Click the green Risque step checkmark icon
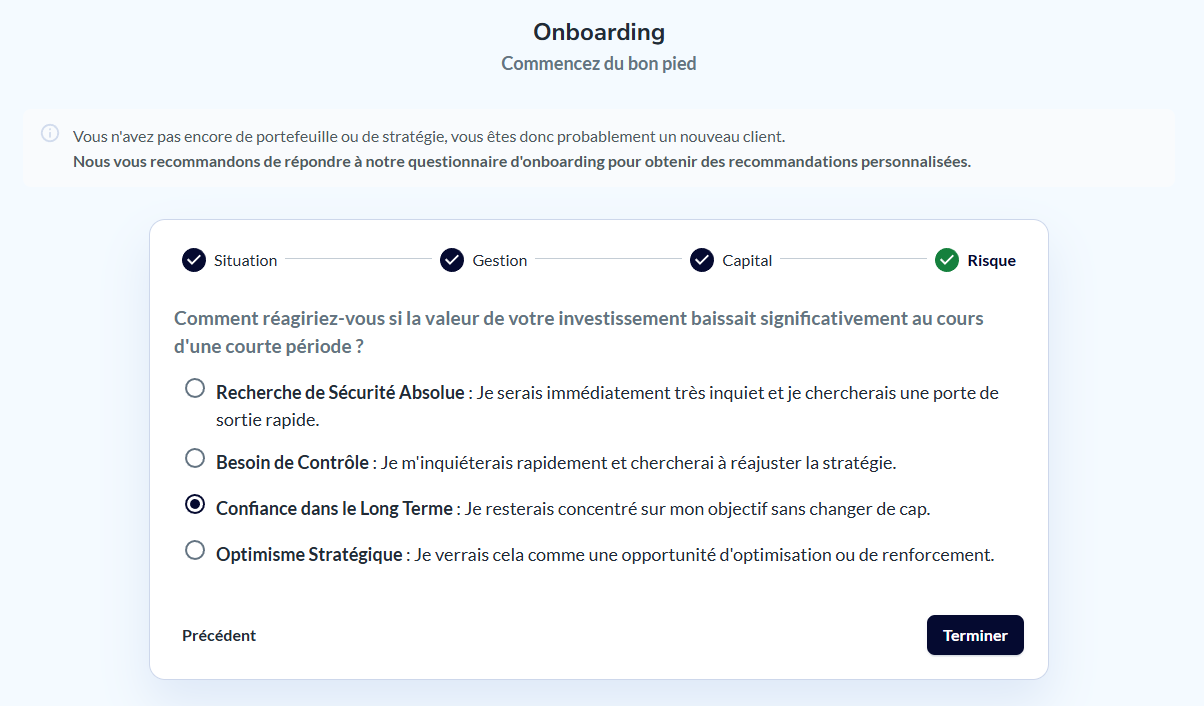1204x706 pixels. 947,260
